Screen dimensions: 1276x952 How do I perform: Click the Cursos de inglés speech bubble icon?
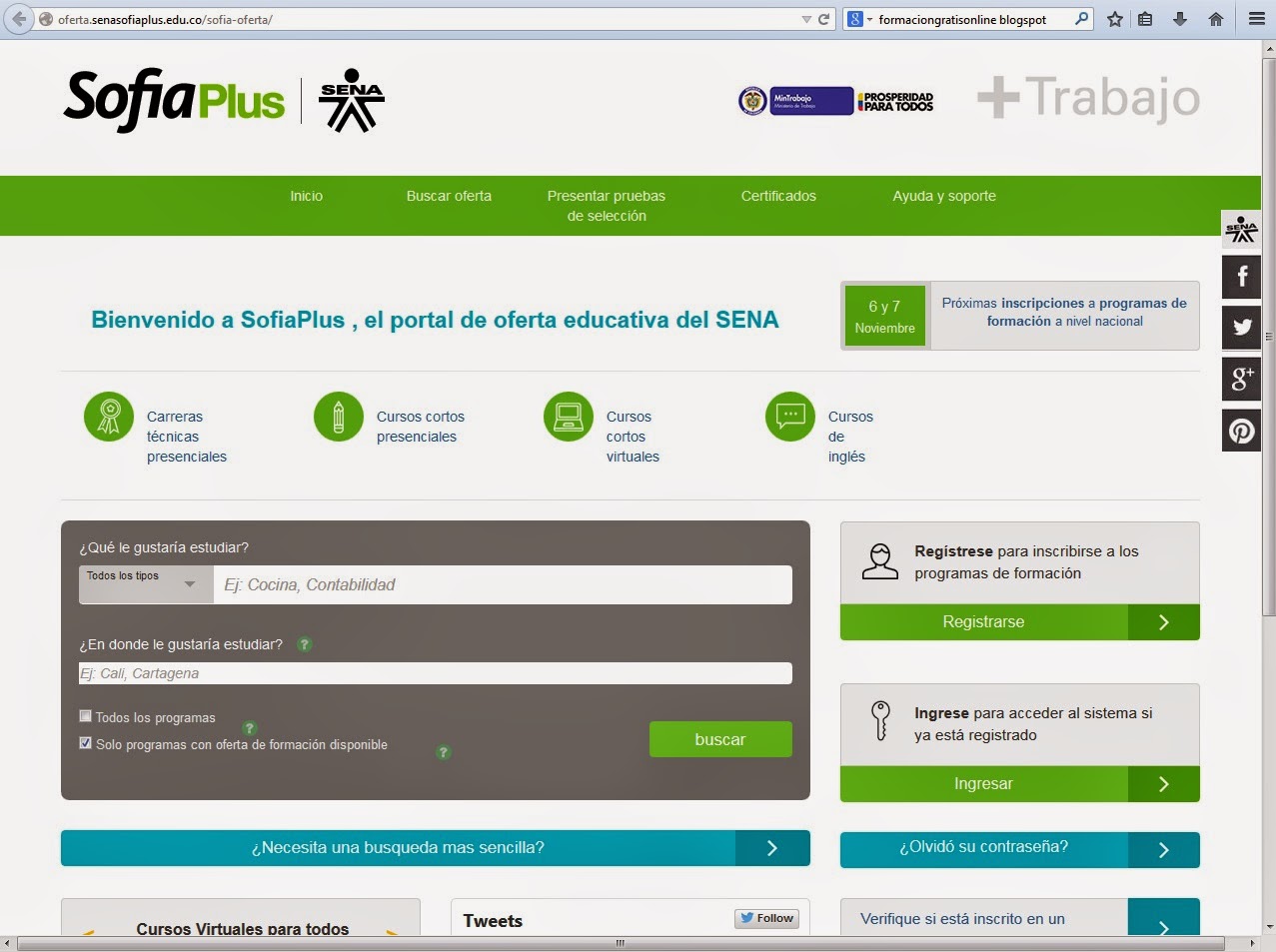(789, 416)
